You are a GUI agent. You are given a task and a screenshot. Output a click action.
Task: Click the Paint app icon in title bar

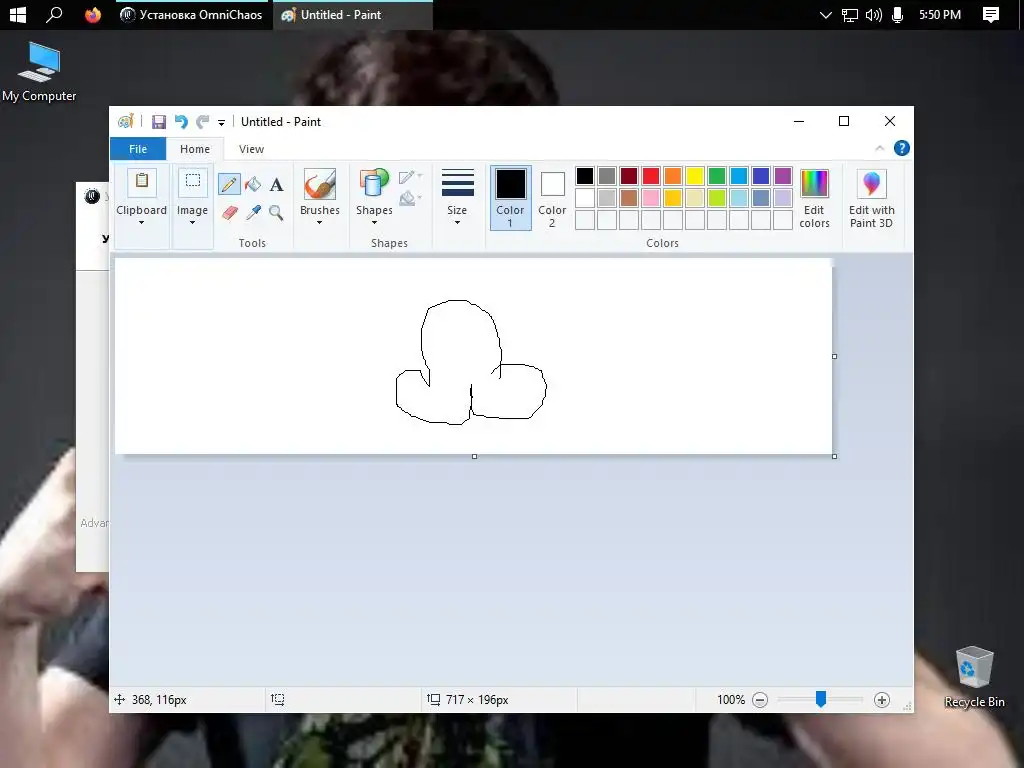point(125,121)
